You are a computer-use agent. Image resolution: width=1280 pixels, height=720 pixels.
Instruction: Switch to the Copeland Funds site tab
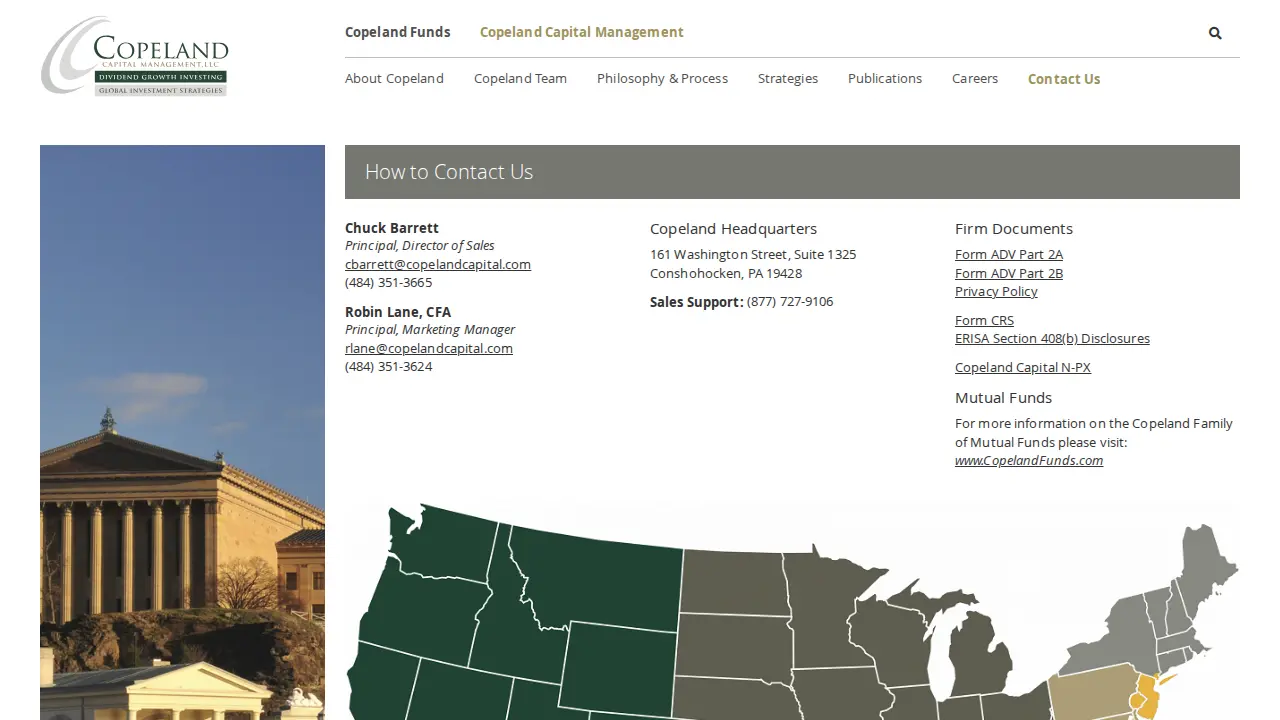398,32
